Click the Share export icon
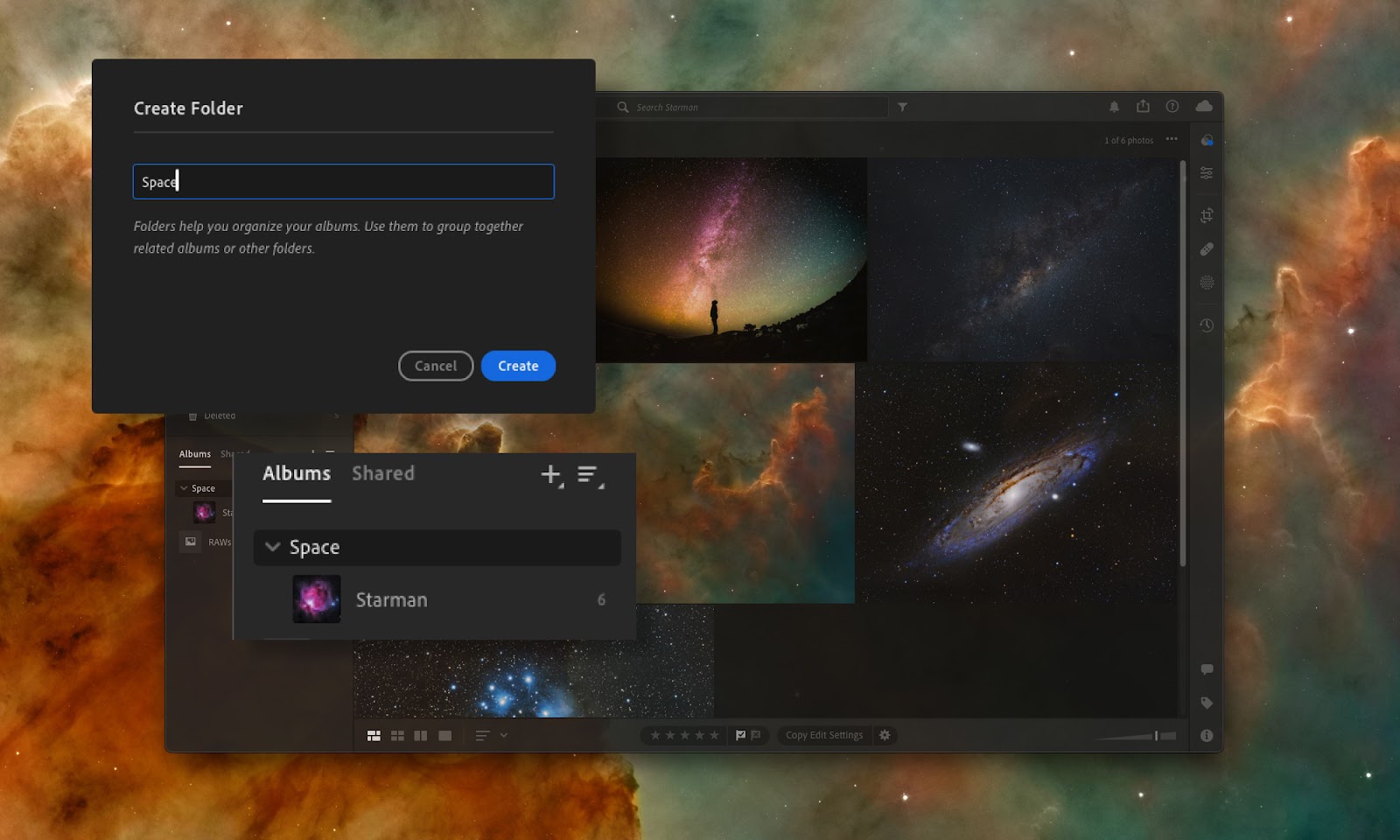Image resolution: width=1400 pixels, height=840 pixels. [x=1143, y=106]
